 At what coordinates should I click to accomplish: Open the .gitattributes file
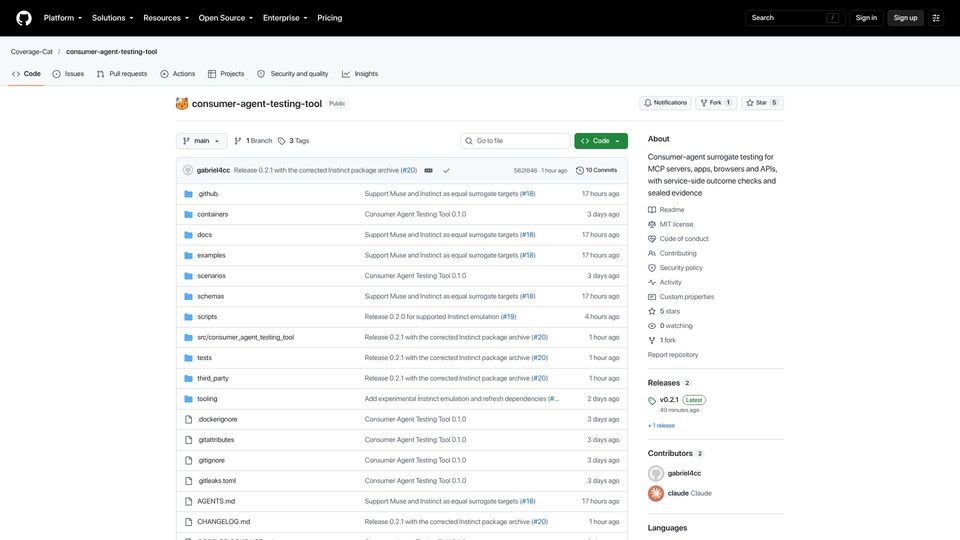216,440
